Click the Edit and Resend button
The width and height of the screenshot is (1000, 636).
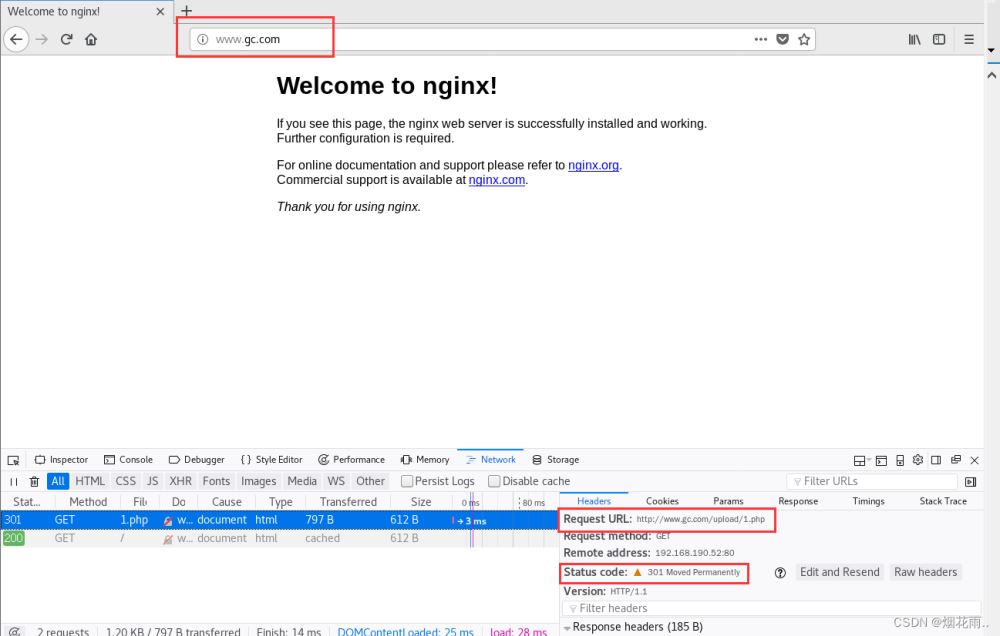(839, 572)
